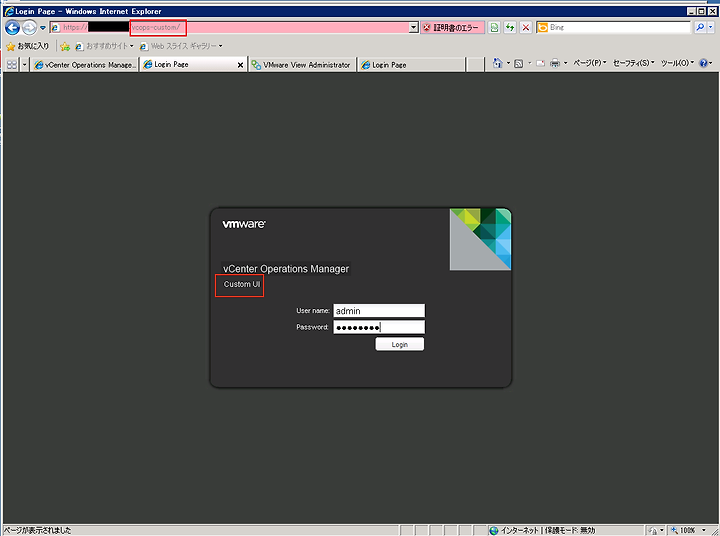Open the recent pages dropdown beside Forward
This screenshot has height=536, width=720.
point(43,28)
